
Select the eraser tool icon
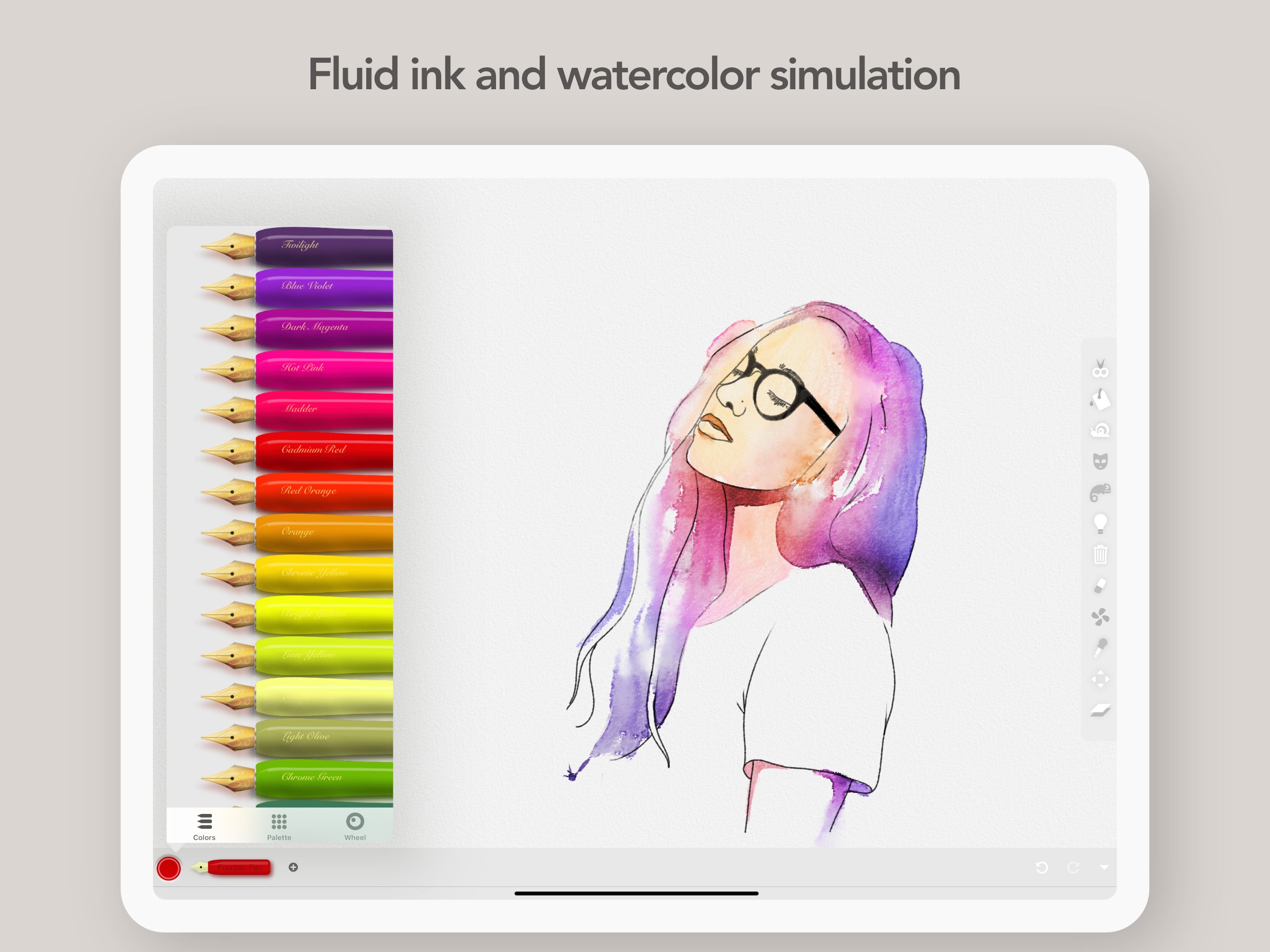click(x=1100, y=586)
